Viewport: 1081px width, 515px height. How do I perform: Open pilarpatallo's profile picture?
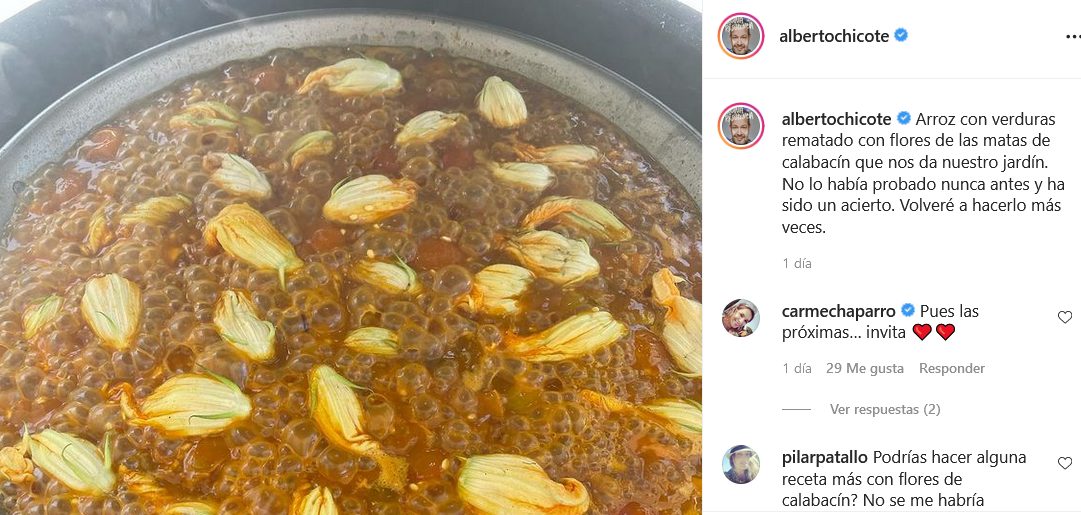[x=741, y=464]
